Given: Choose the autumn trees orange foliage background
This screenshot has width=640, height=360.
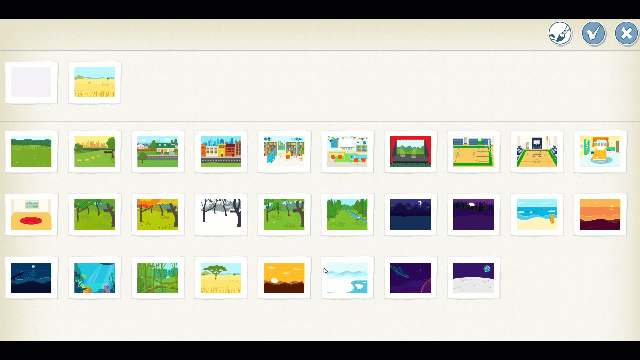Looking at the screenshot, I should (158, 215).
